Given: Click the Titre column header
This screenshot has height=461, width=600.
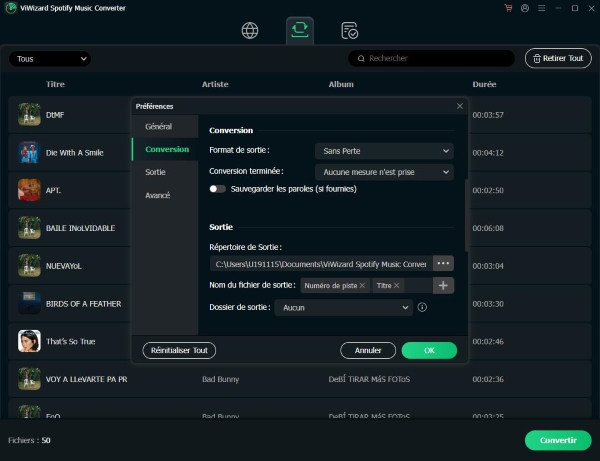Looking at the screenshot, I should click(x=55, y=84).
